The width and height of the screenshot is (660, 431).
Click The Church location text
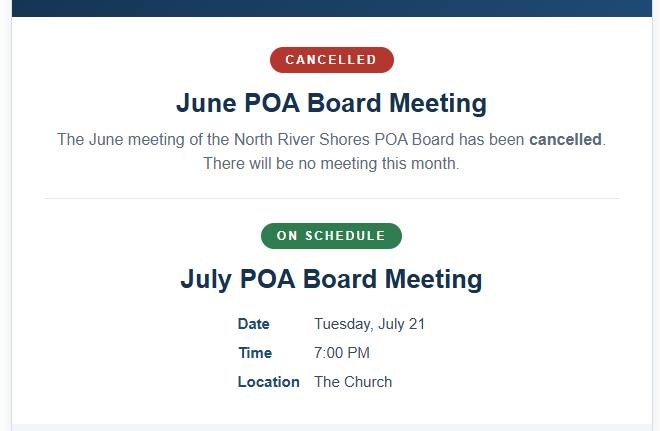tap(353, 382)
